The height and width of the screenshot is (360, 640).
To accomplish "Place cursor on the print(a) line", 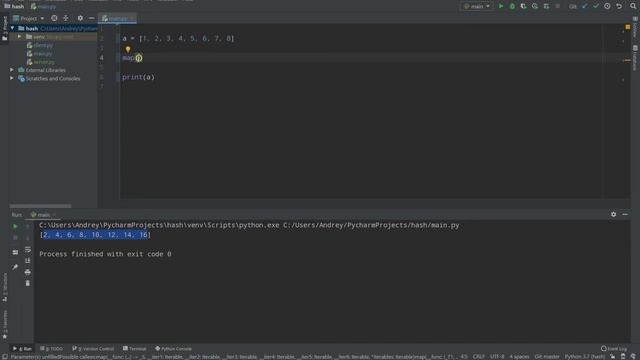I will [x=138, y=77].
